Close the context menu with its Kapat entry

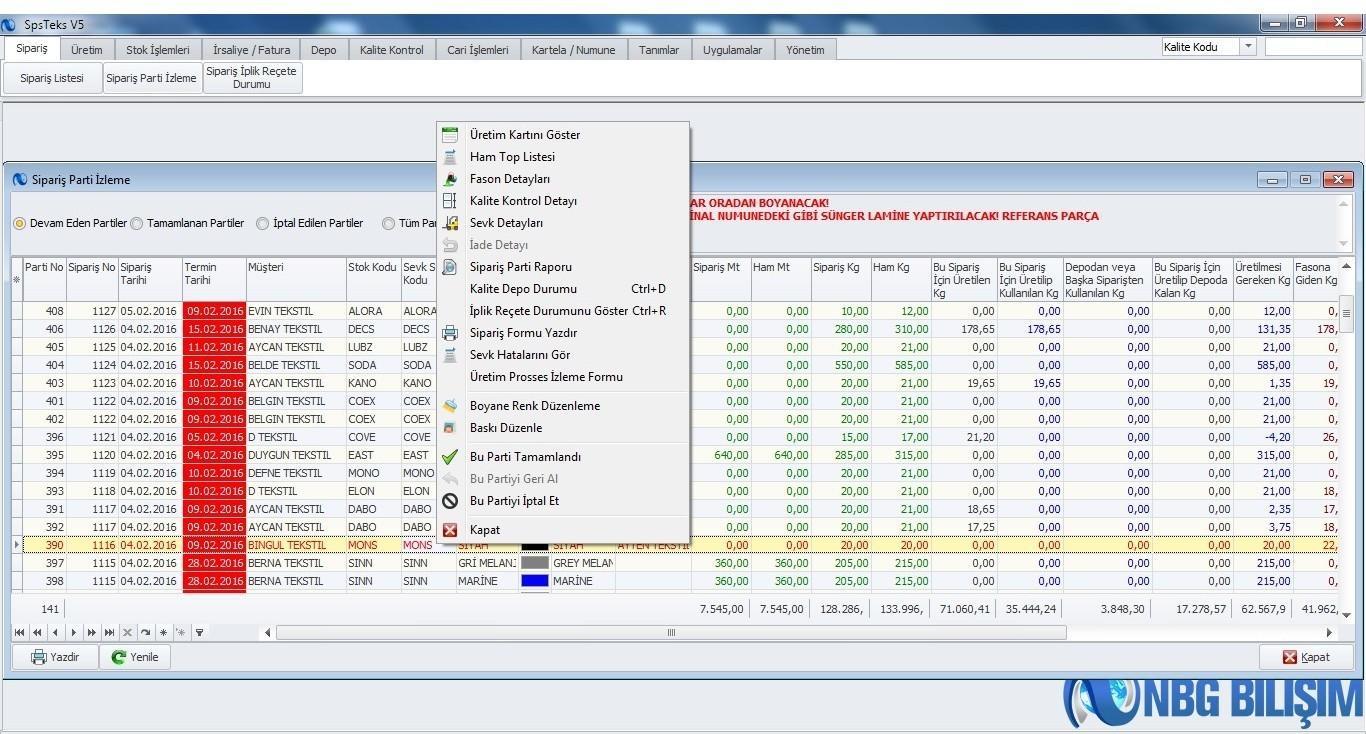coord(562,530)
